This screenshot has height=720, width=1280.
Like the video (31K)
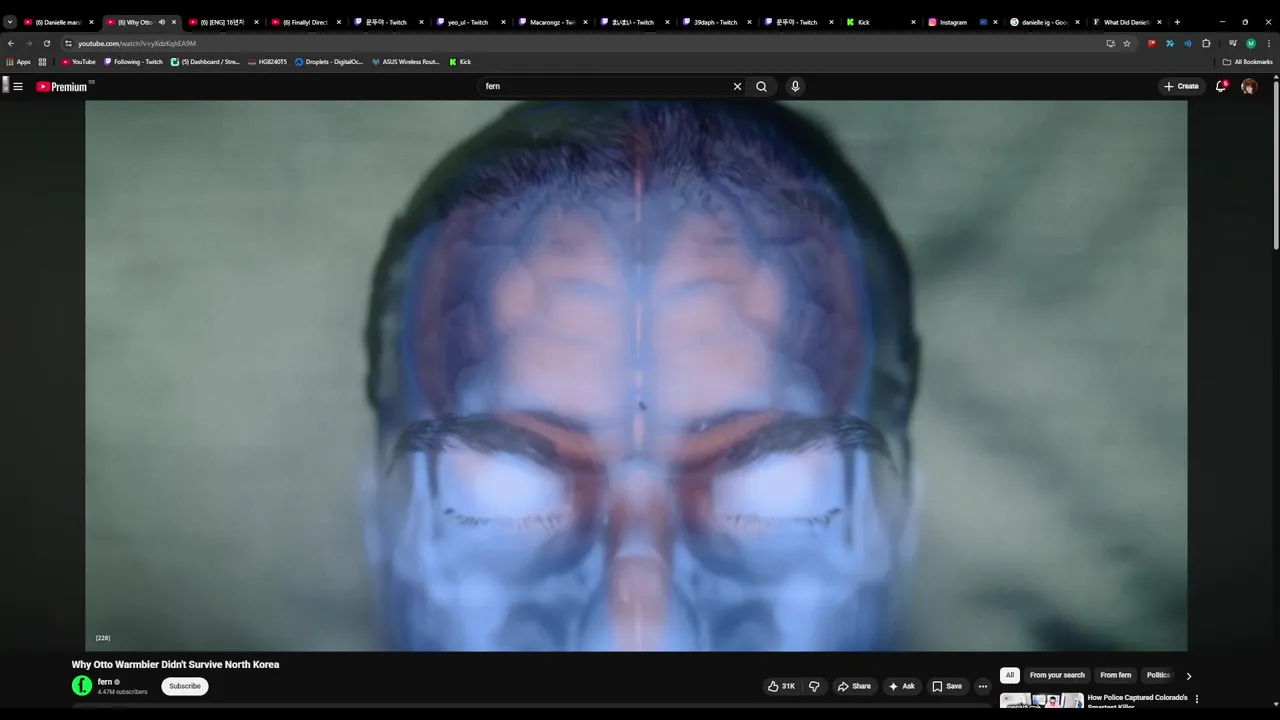point(781,686)
